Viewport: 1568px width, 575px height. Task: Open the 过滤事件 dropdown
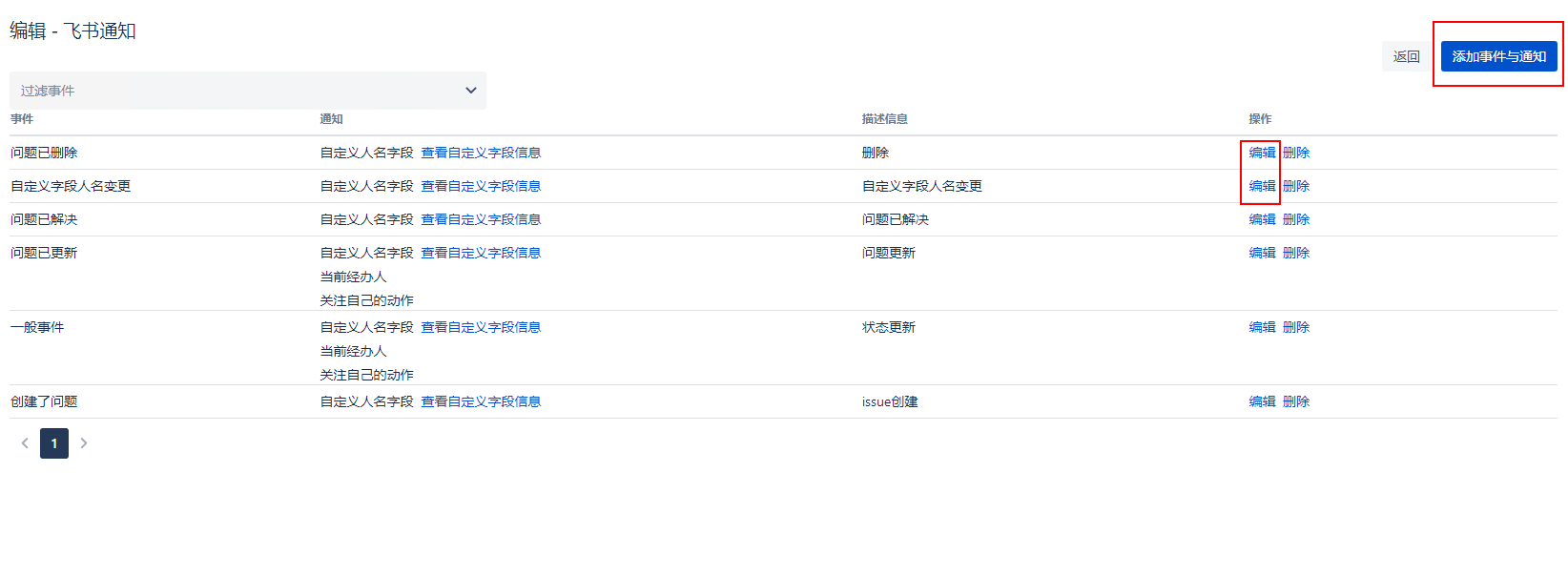tap(248, 91)
